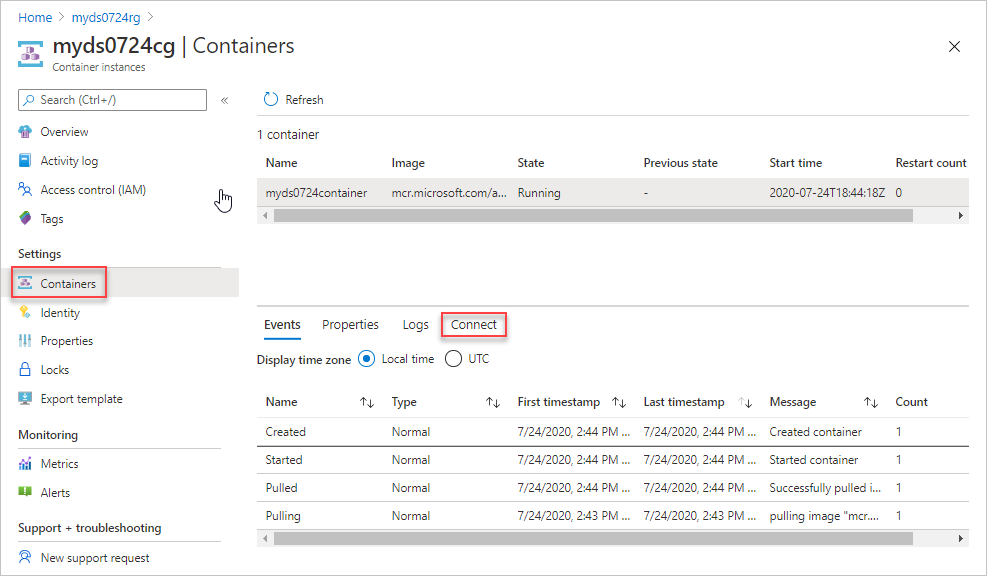Open the Overview page

62,131
